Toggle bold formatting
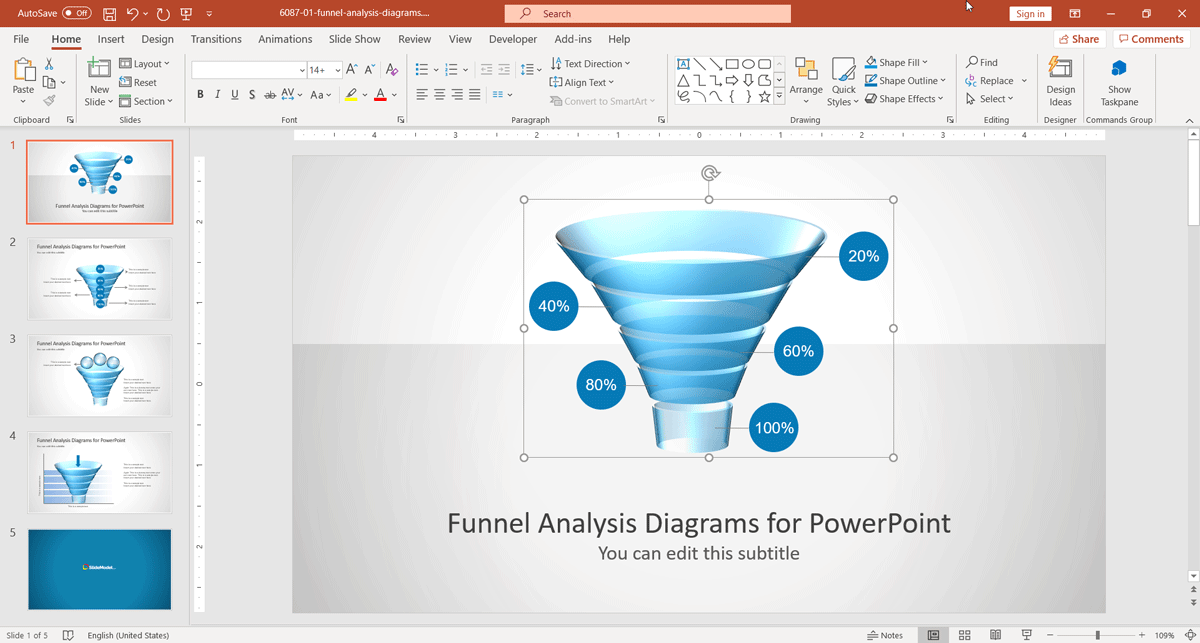 coord(200,95)
